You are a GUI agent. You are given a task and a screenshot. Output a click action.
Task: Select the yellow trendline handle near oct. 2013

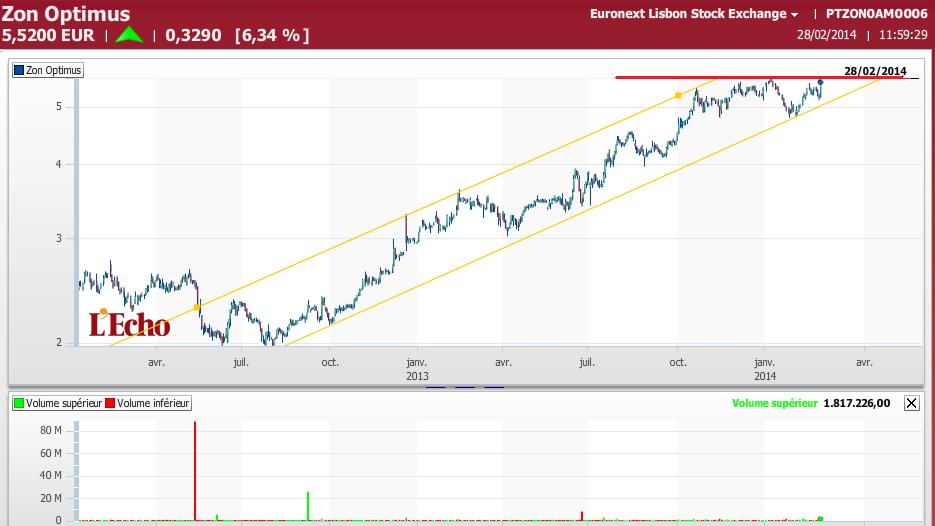pyautogui.click(x=678, y=95)
